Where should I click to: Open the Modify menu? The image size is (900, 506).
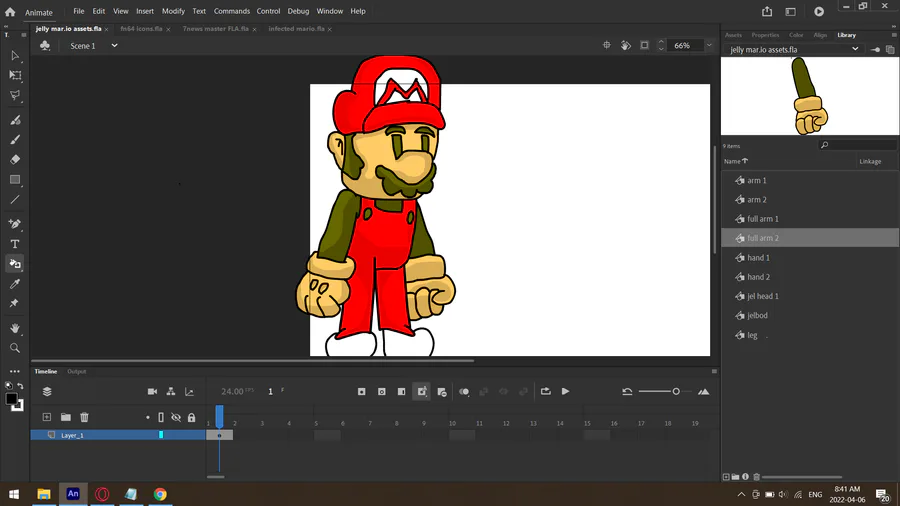tap(173, 11)
